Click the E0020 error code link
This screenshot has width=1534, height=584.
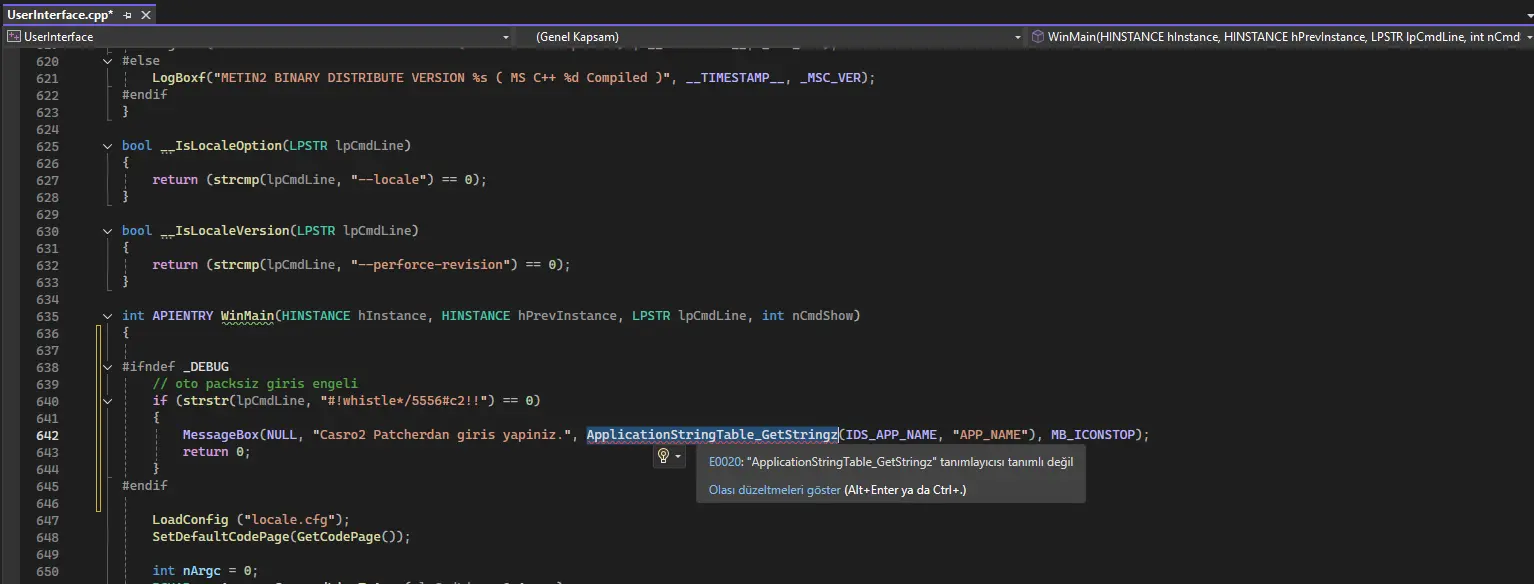pyautogui.click(x=724, y=462)
